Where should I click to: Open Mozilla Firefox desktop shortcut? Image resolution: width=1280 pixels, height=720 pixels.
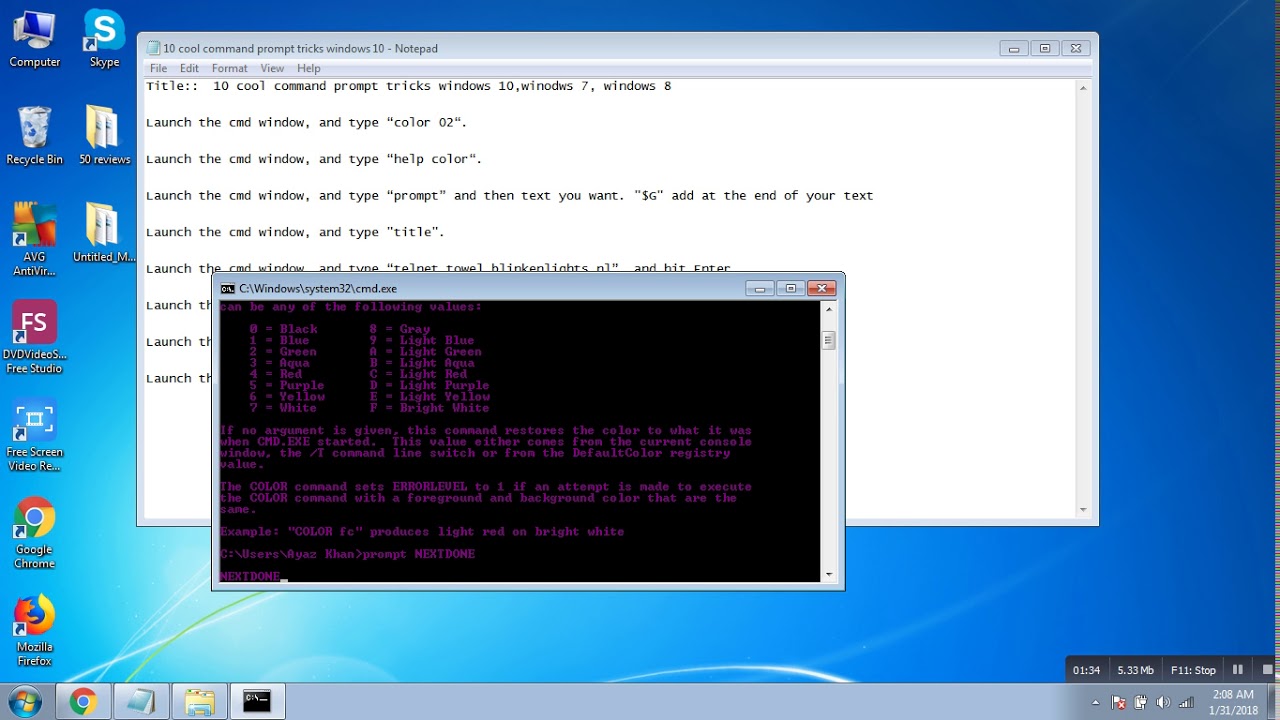[x=34, y=630]
